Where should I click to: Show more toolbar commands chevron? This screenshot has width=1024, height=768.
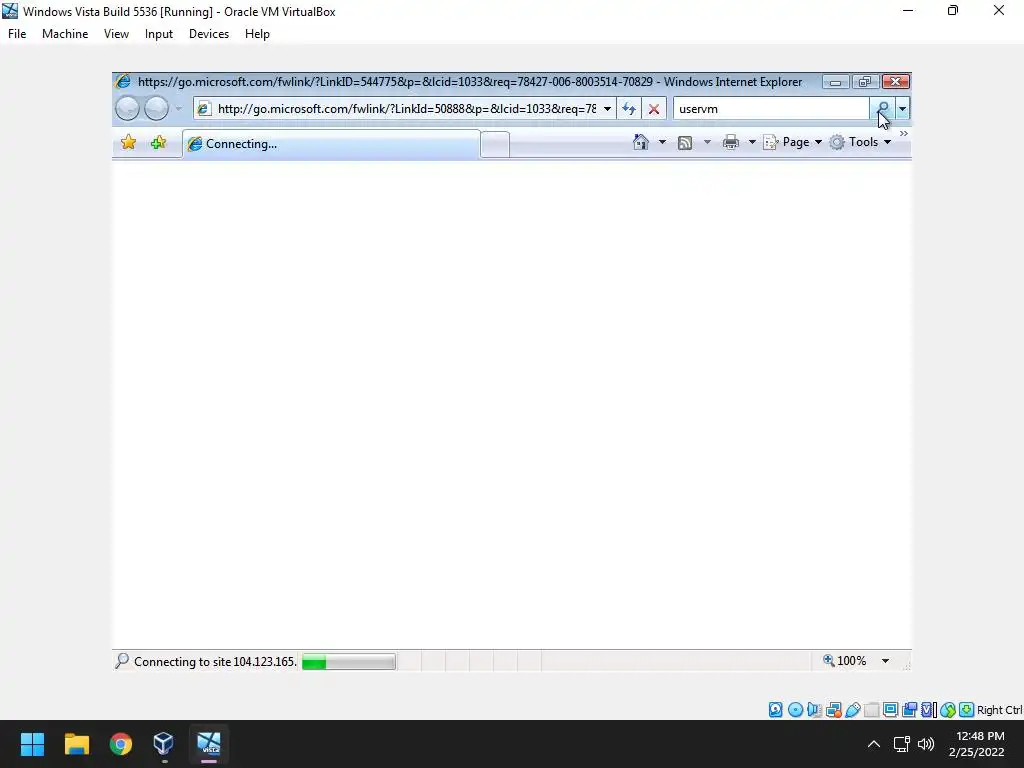point(904,133)
